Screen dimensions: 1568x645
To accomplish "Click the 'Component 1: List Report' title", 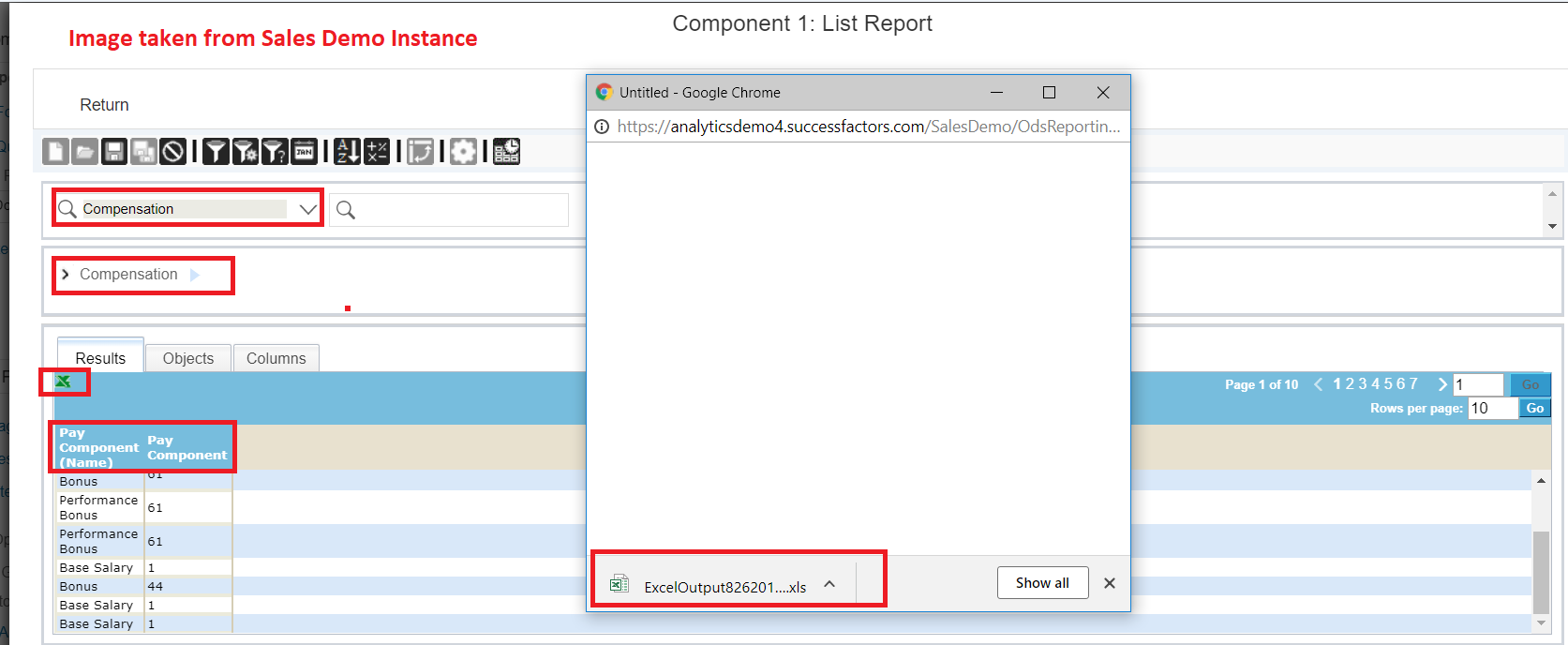I will pyautogui.click(x=802, y=23).
